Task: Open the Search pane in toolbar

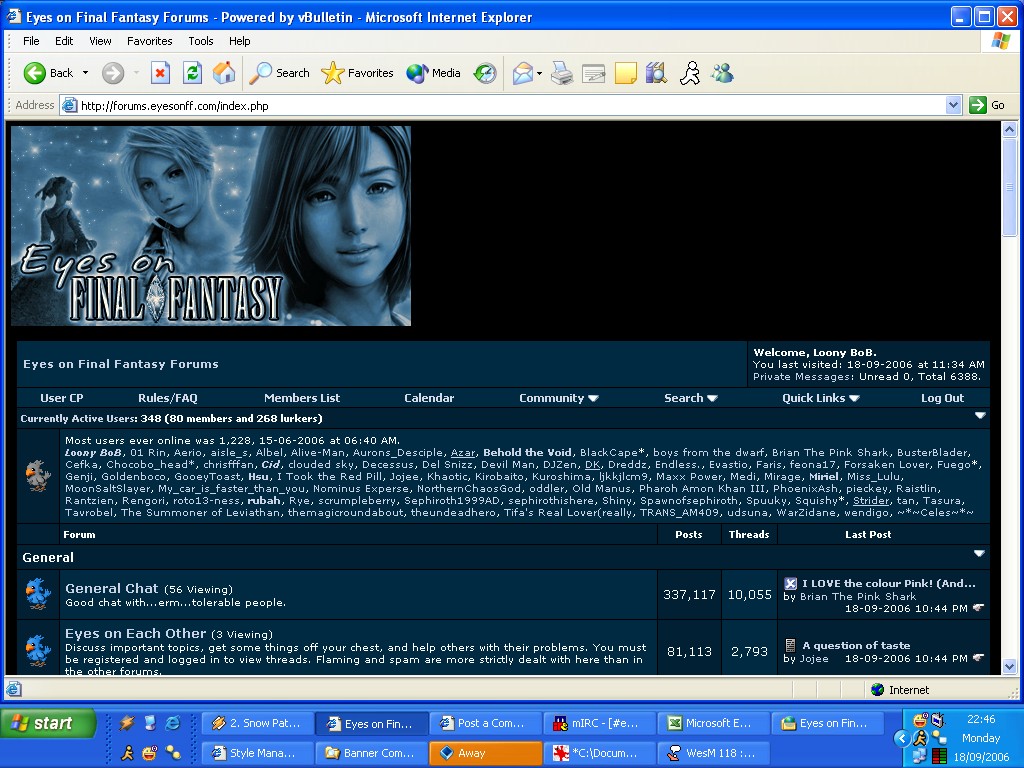Action: [x=279, y=73]
